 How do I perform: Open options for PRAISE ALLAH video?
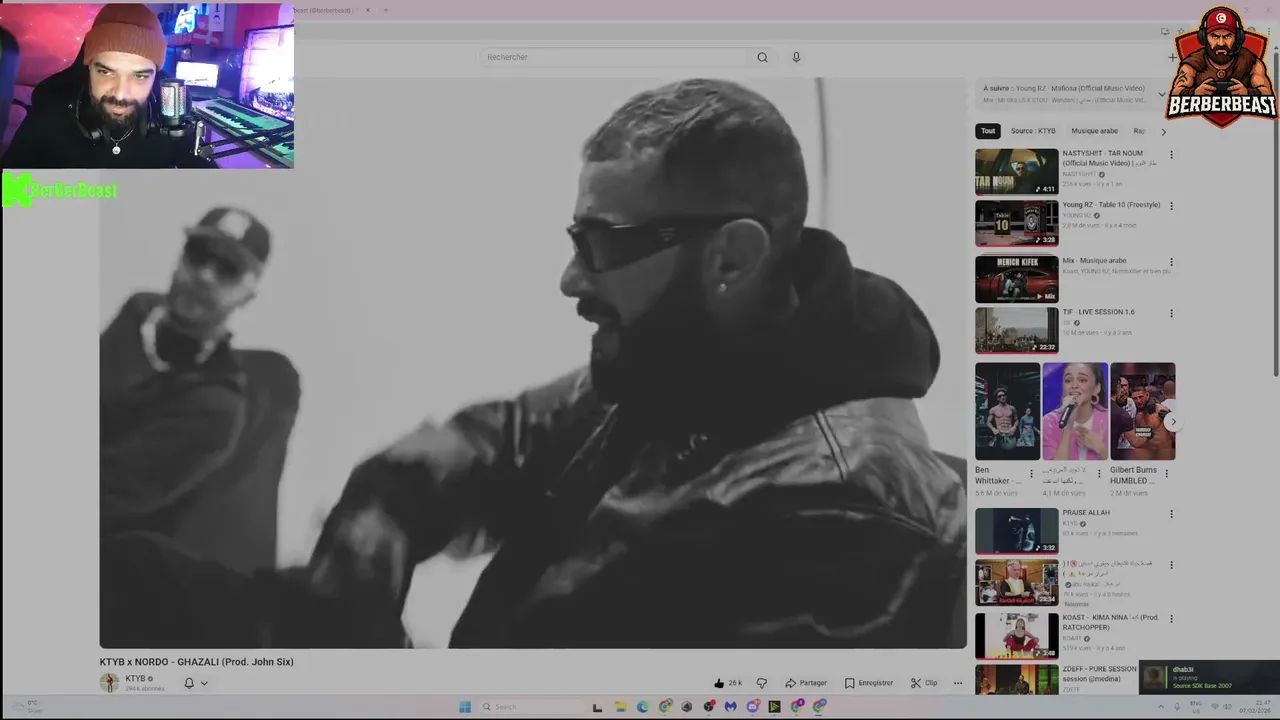click(1171, 514)
